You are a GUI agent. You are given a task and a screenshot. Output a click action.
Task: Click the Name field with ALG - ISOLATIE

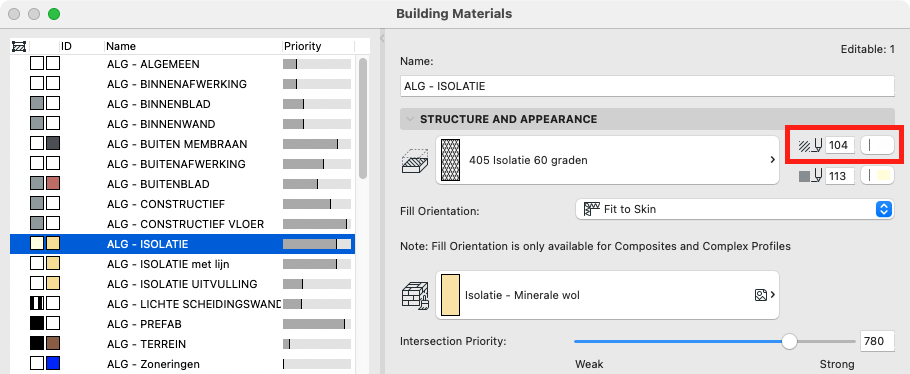point(647,87)
